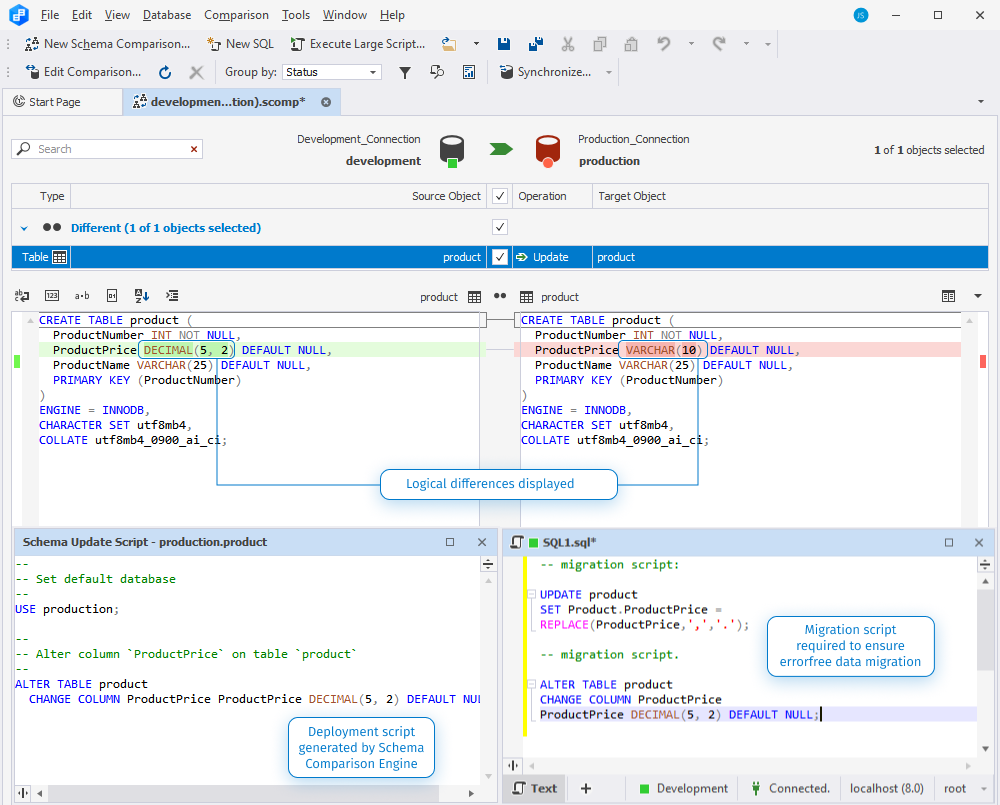Click the Undo arrow icon
Viewport: 1000px width, 805px height.
pyautogui.click(x=664, y=43)
